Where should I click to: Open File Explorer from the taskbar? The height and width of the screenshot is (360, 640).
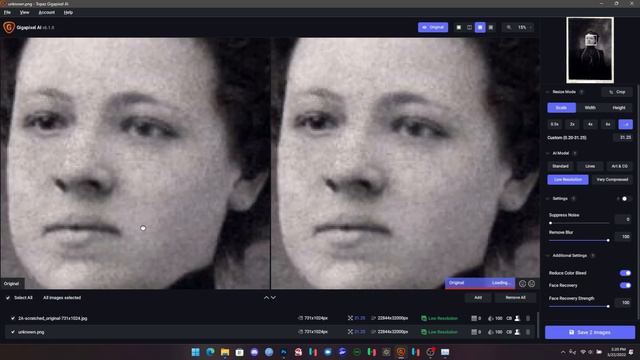coord(225,352)
